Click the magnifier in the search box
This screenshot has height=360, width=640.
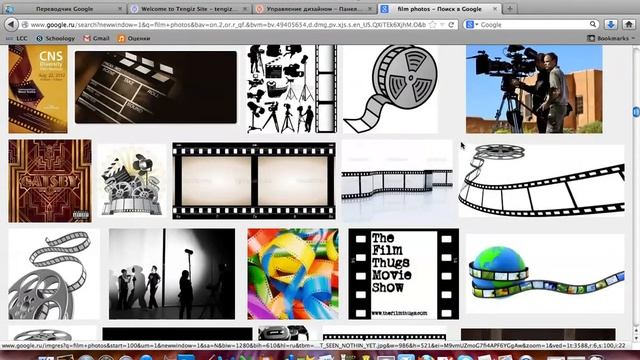[593, 24]
